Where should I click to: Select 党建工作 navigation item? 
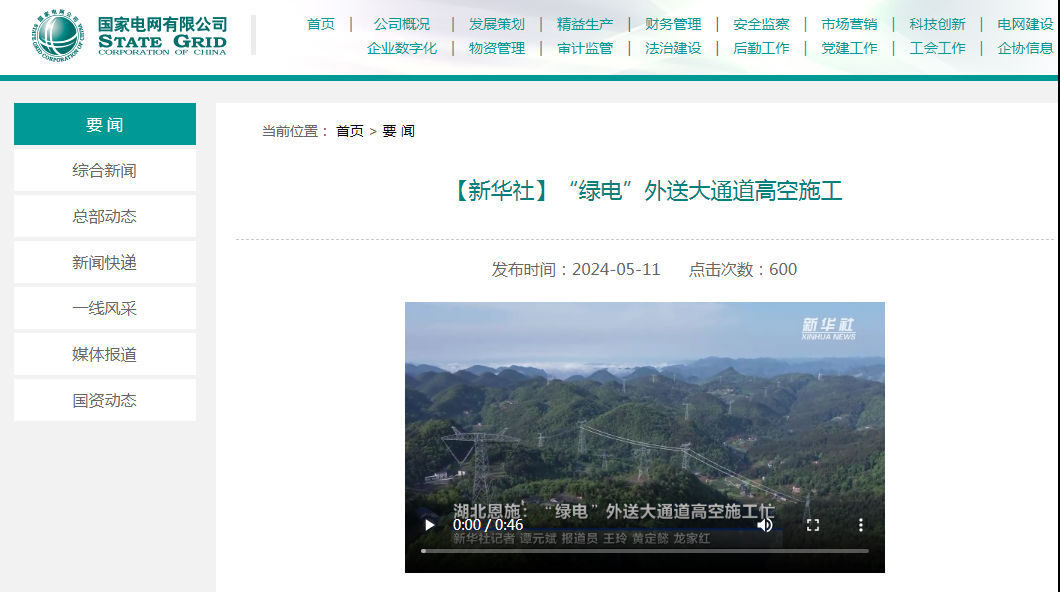pos(849,48)
